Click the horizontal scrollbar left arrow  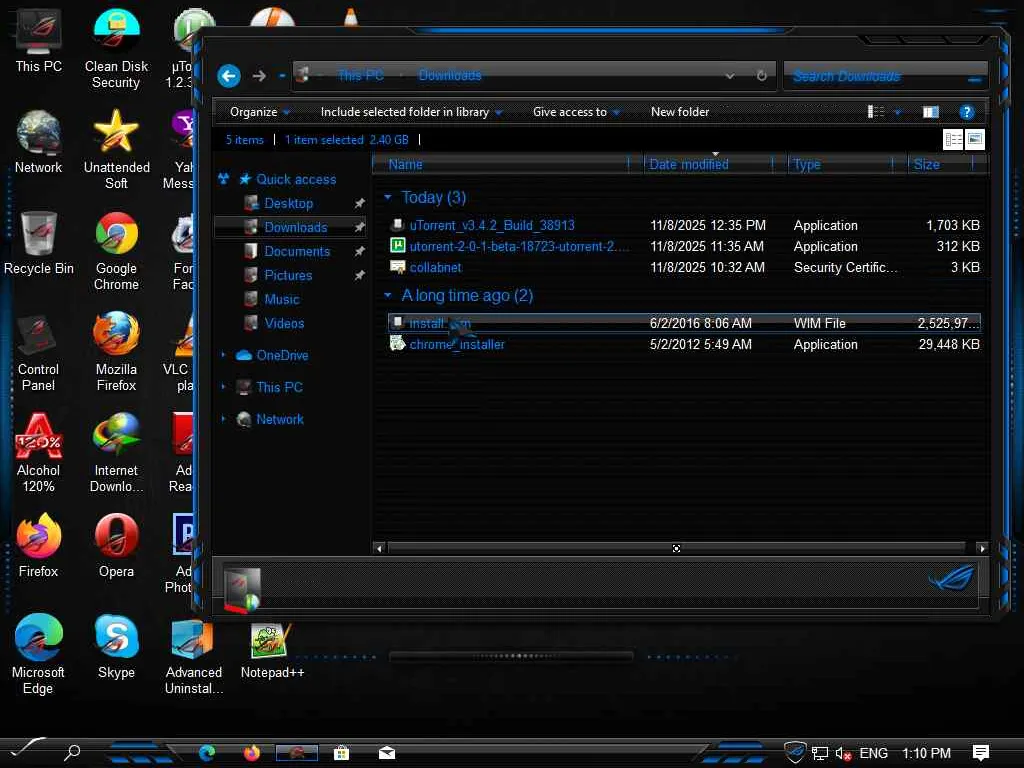click(379, 549)
